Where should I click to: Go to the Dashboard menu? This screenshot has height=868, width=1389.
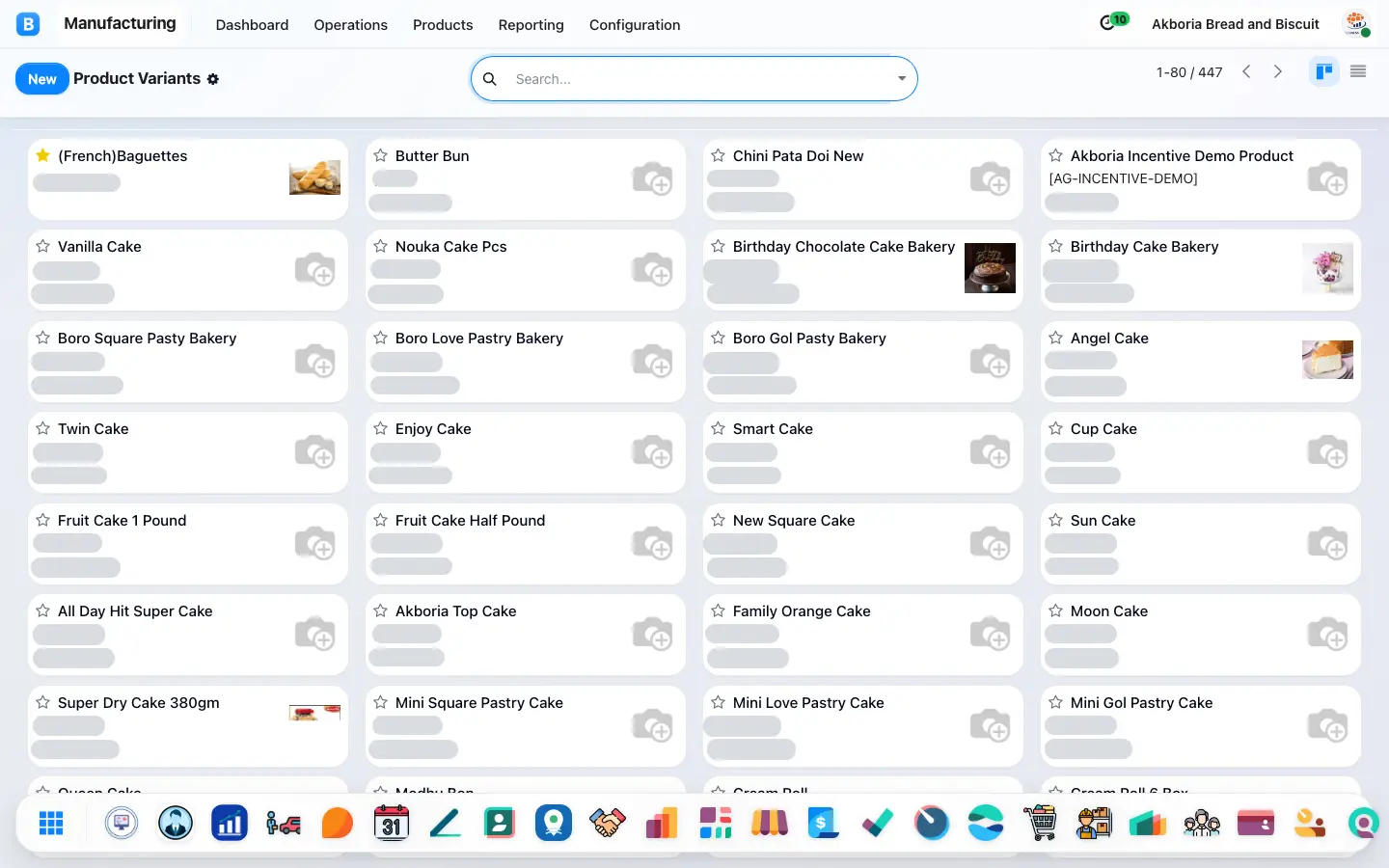coord(252,25)
